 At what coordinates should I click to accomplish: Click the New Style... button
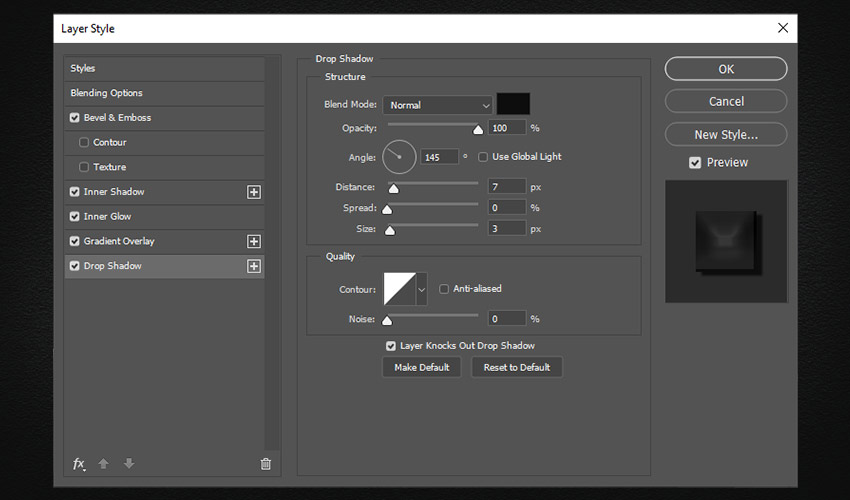point(725,134)
